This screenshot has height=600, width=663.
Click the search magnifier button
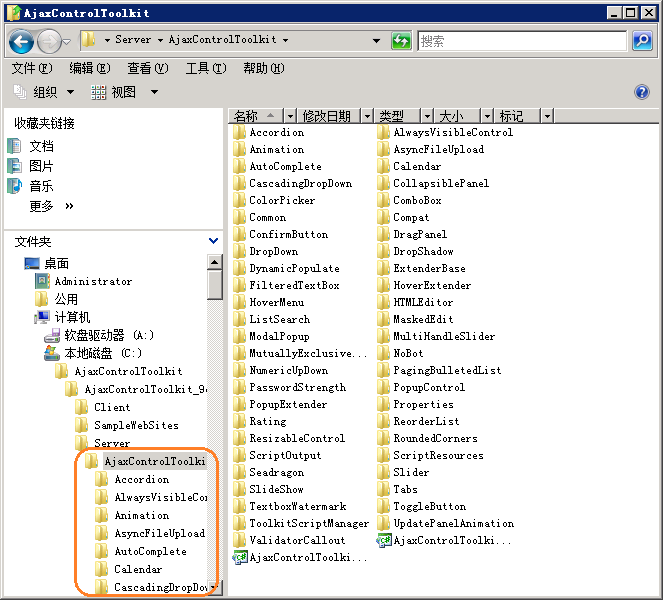click(642, 41)
